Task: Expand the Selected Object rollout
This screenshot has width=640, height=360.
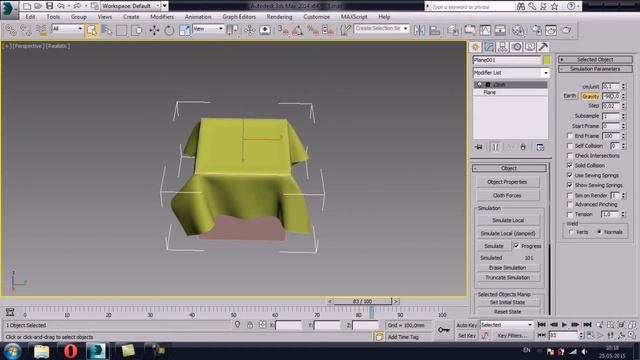Action: pyautogui.click(x=595, y=60)
